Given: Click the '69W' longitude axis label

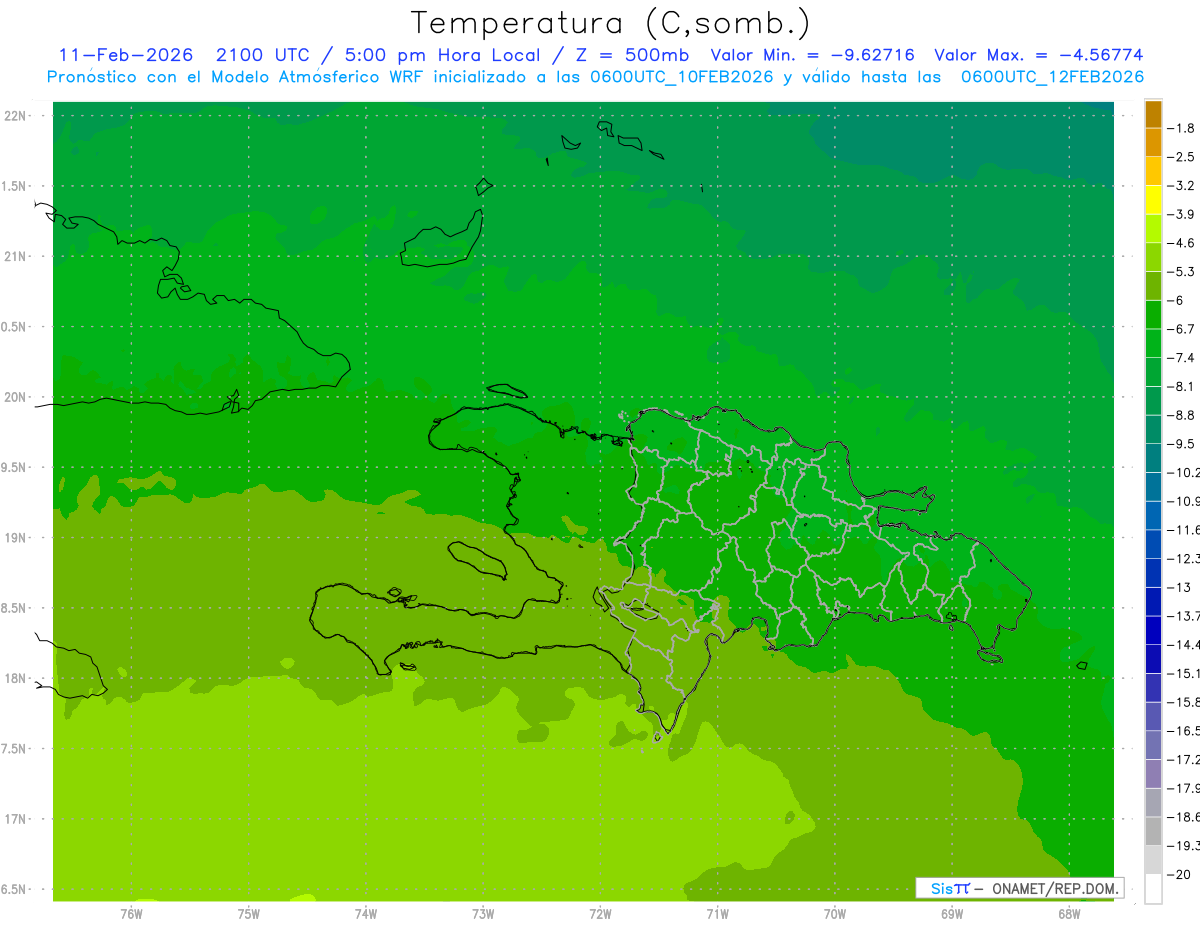Looking at the screenshot, I should tap(952, 913).
